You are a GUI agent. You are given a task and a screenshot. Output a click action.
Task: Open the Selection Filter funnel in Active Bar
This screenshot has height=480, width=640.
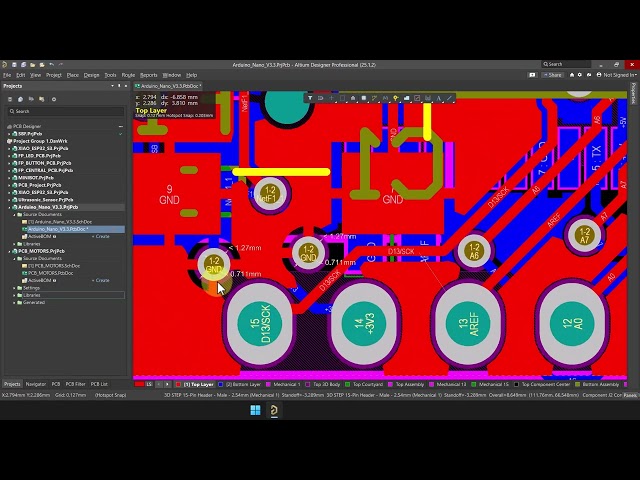click(310, 98)
